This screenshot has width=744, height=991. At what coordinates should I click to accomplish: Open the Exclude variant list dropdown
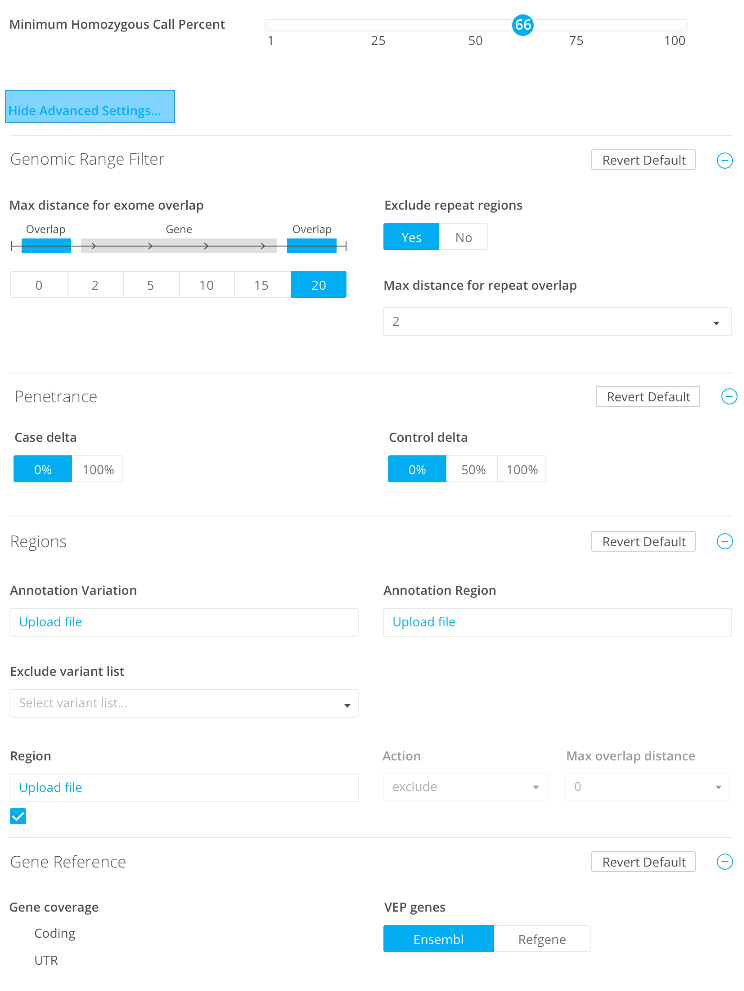(183, 704)
